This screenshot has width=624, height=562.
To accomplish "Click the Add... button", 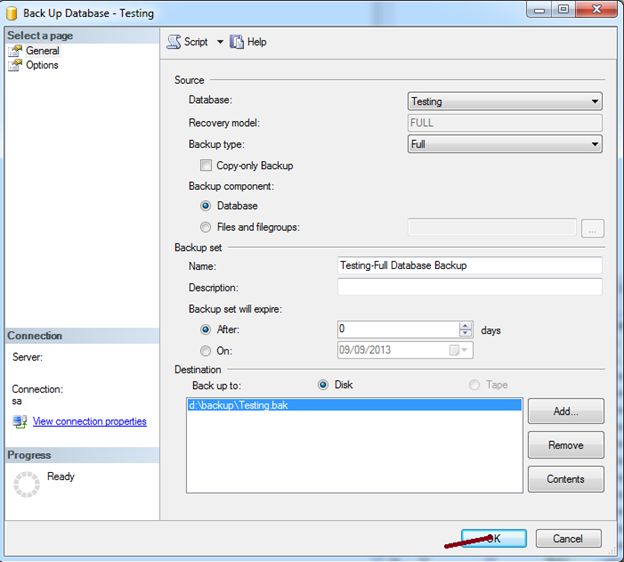I will coord(566,411).
